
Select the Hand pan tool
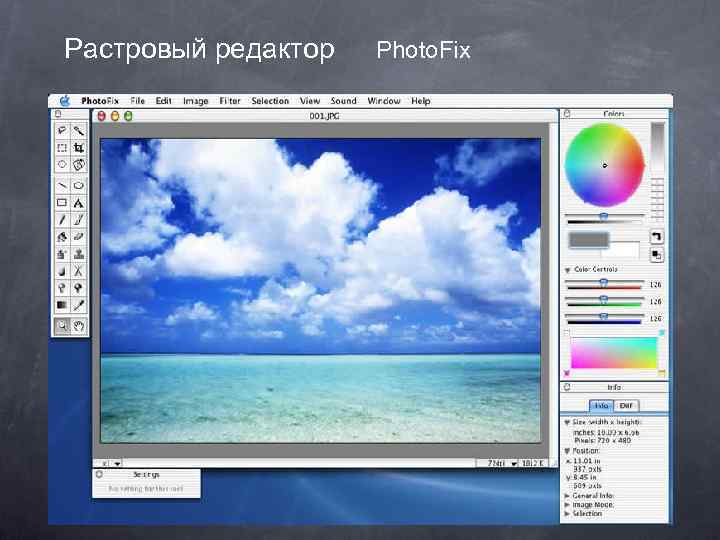coord(79,326)
